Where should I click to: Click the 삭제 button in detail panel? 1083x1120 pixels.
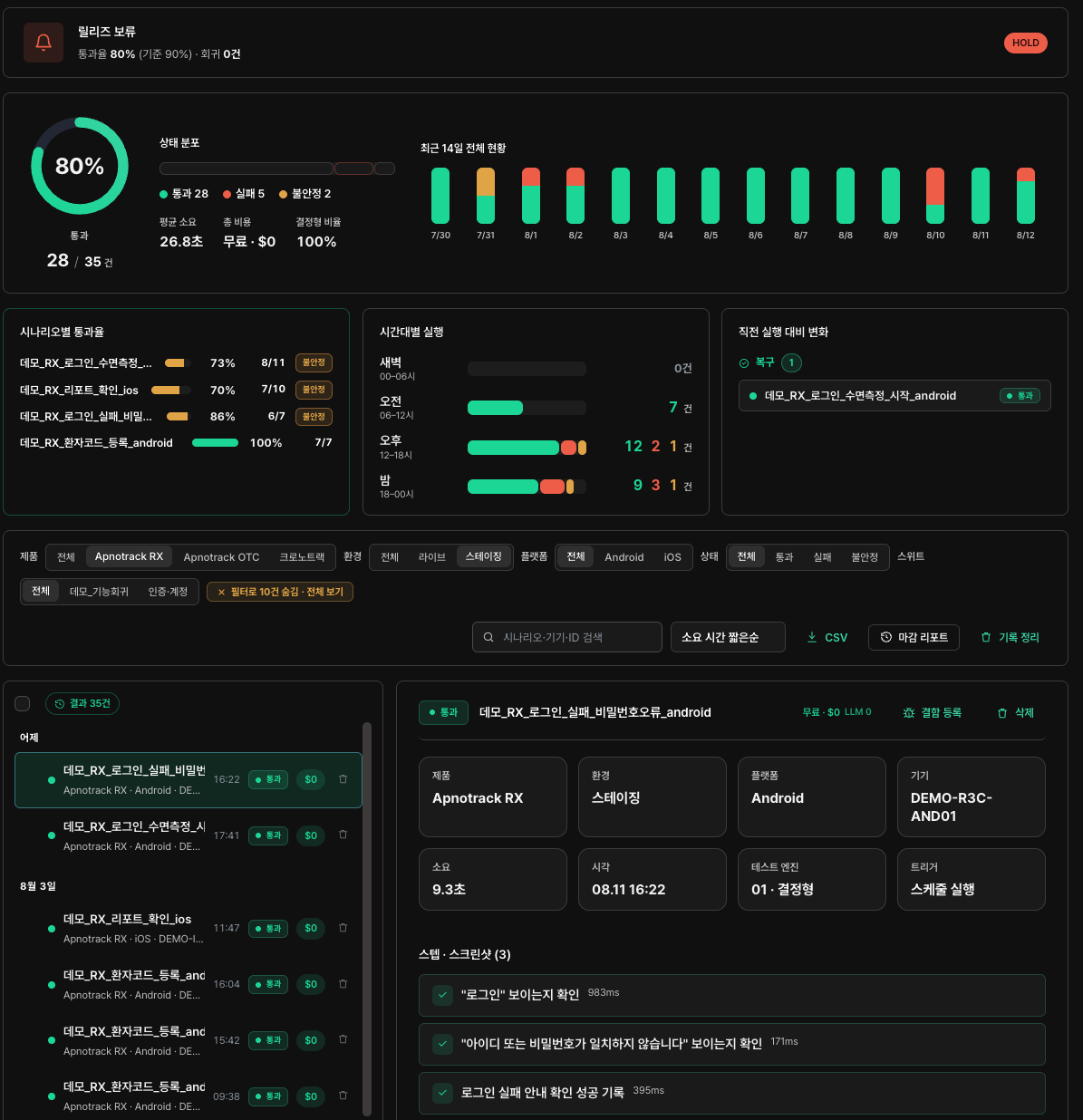1015,712
